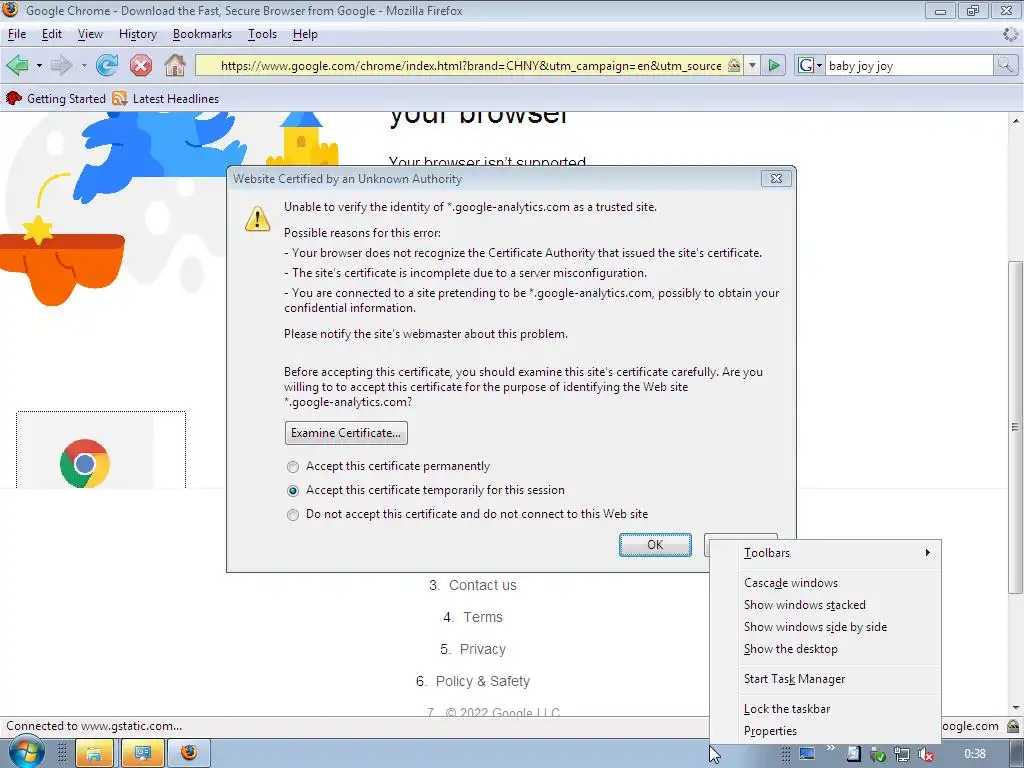
Task: Click the padlock icon in address bar
Action: tap(734, 65)
